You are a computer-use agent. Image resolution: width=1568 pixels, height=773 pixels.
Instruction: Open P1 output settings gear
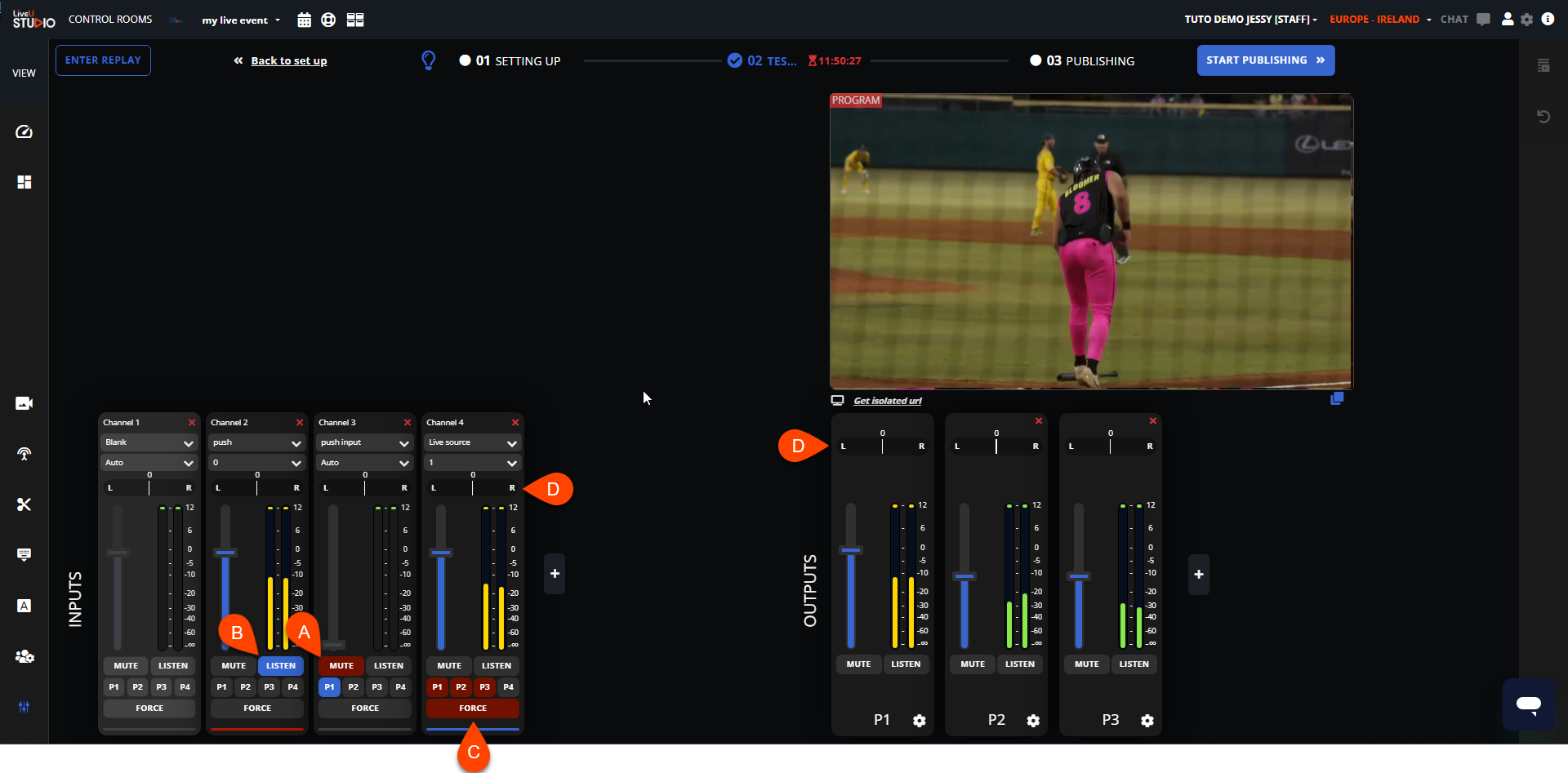pyautogui.click(x=919, y=721)
